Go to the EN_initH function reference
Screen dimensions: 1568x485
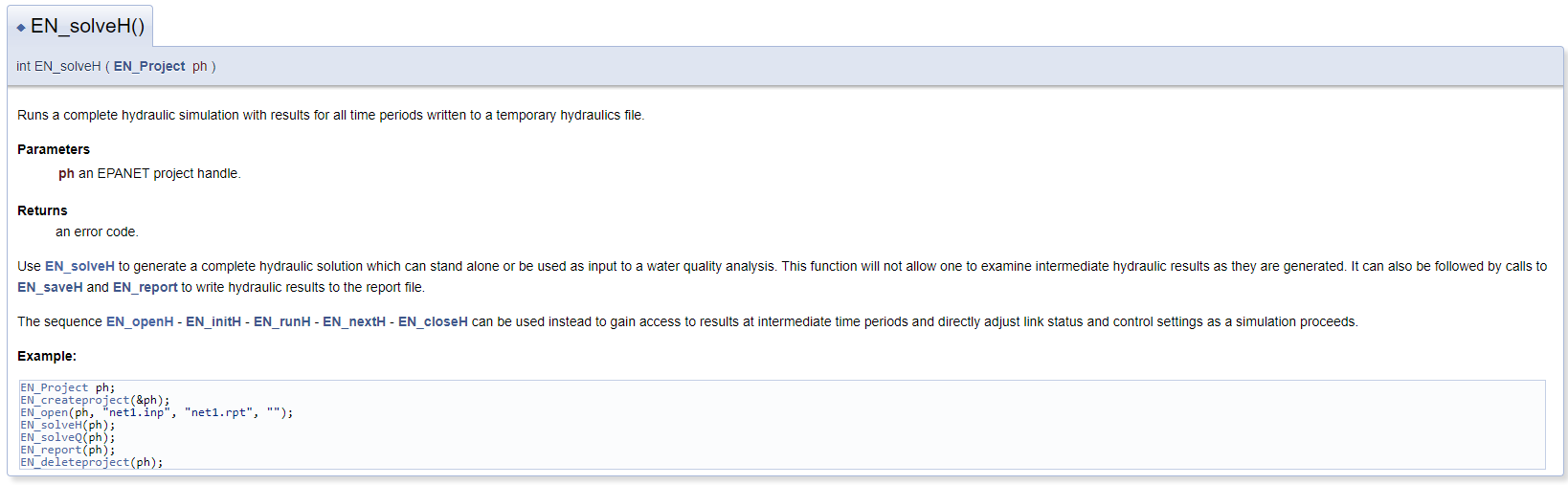click(213, 321)
